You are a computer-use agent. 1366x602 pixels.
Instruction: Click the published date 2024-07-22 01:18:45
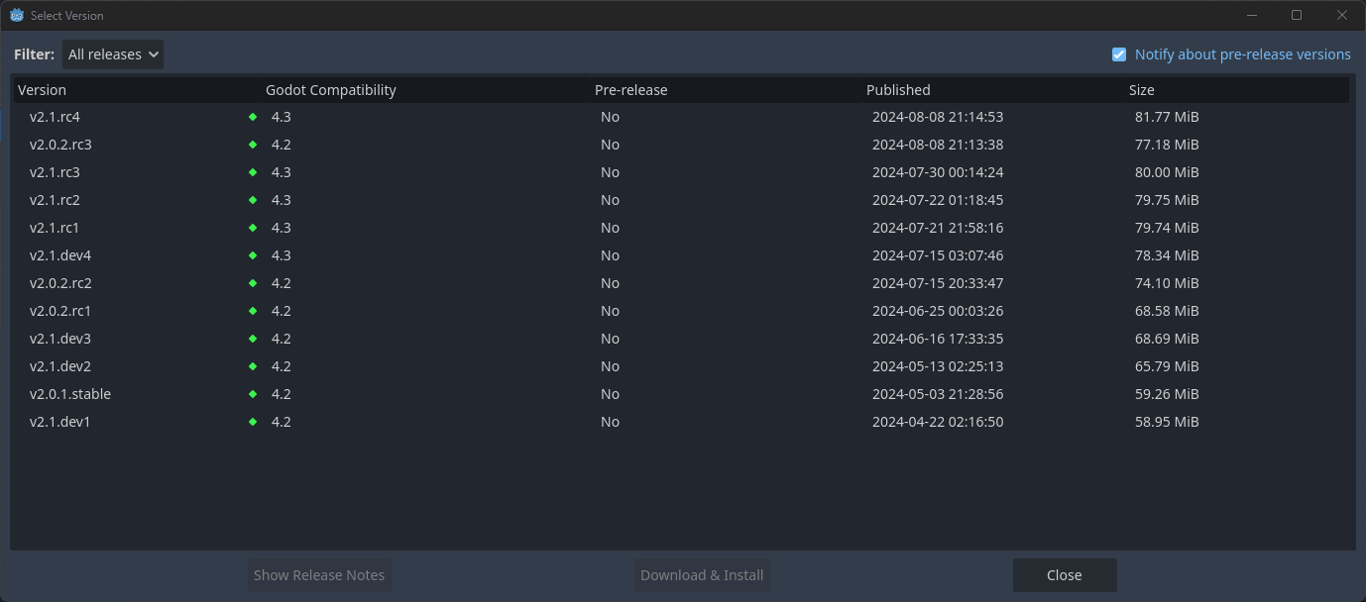click(938, 200)
